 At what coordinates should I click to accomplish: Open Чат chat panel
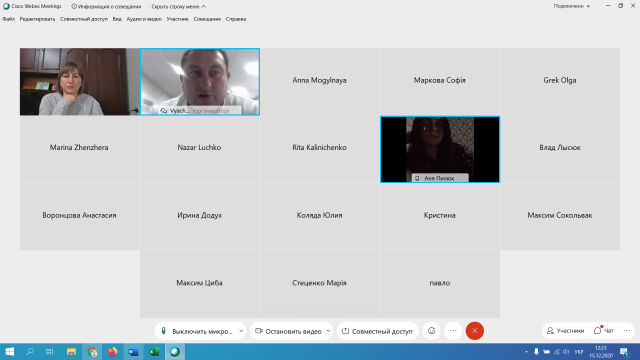[604, 331]
